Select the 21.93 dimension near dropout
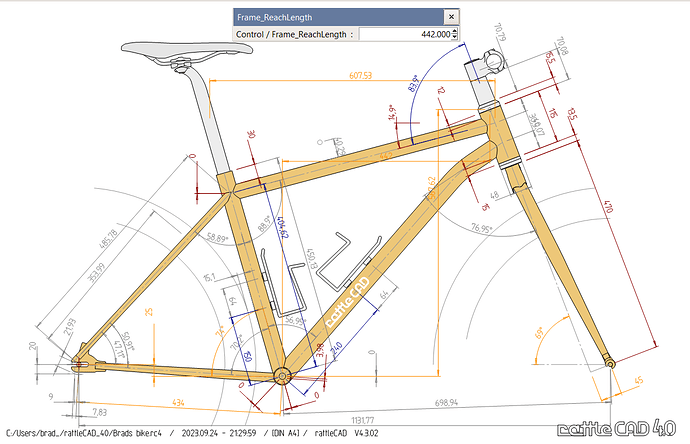This screenshot has width=690, height=444. click(x=70, y=327)
